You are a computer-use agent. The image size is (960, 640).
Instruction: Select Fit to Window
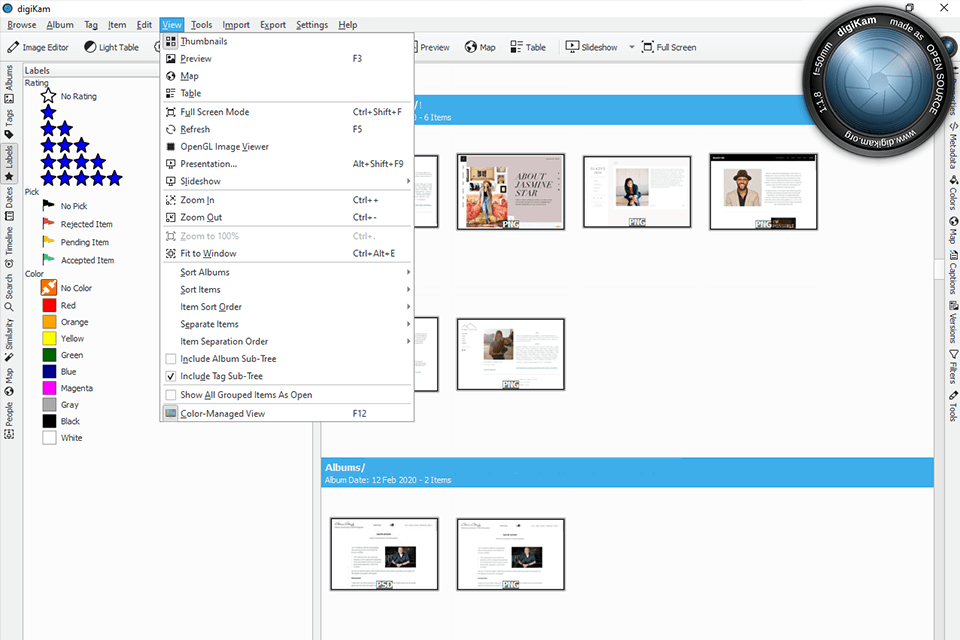coord(287,254)
